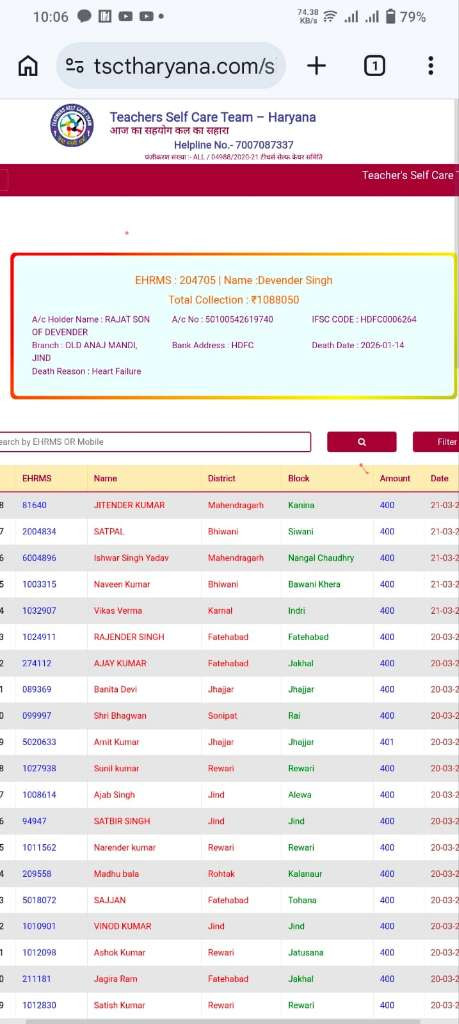Click the Amount column header
This screenshot has width=459, height=1024.
[x=395, y=478]
